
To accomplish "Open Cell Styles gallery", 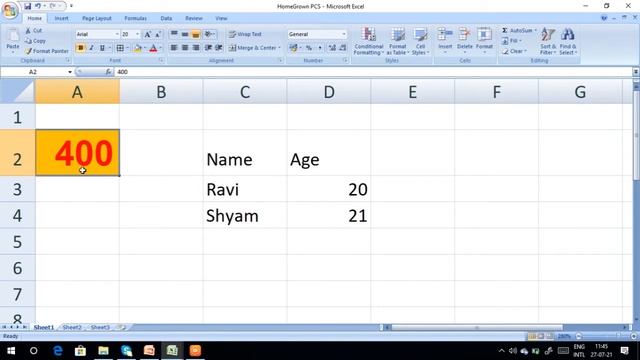I will coord(420,41).
